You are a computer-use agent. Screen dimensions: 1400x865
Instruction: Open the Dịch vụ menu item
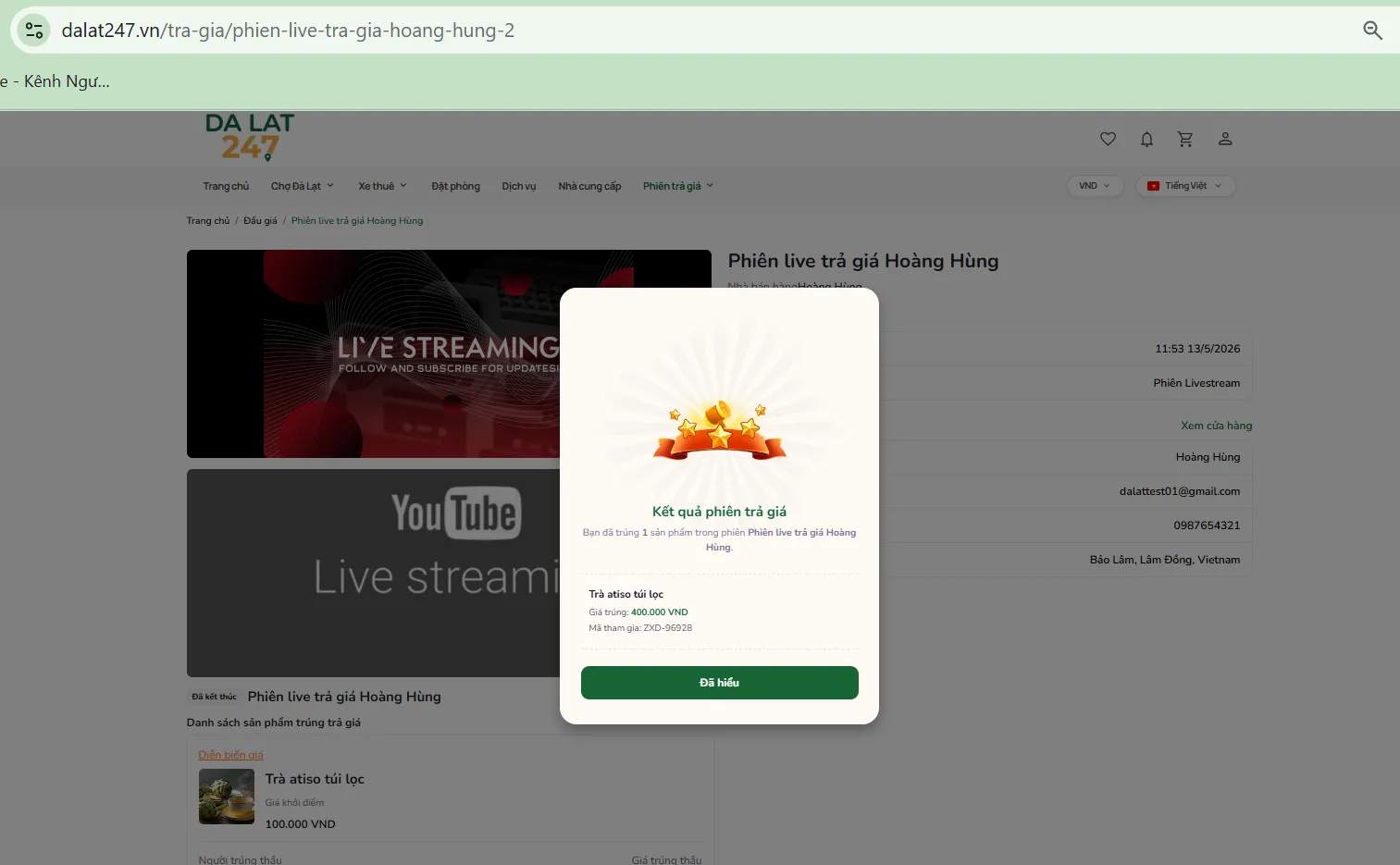518,186
